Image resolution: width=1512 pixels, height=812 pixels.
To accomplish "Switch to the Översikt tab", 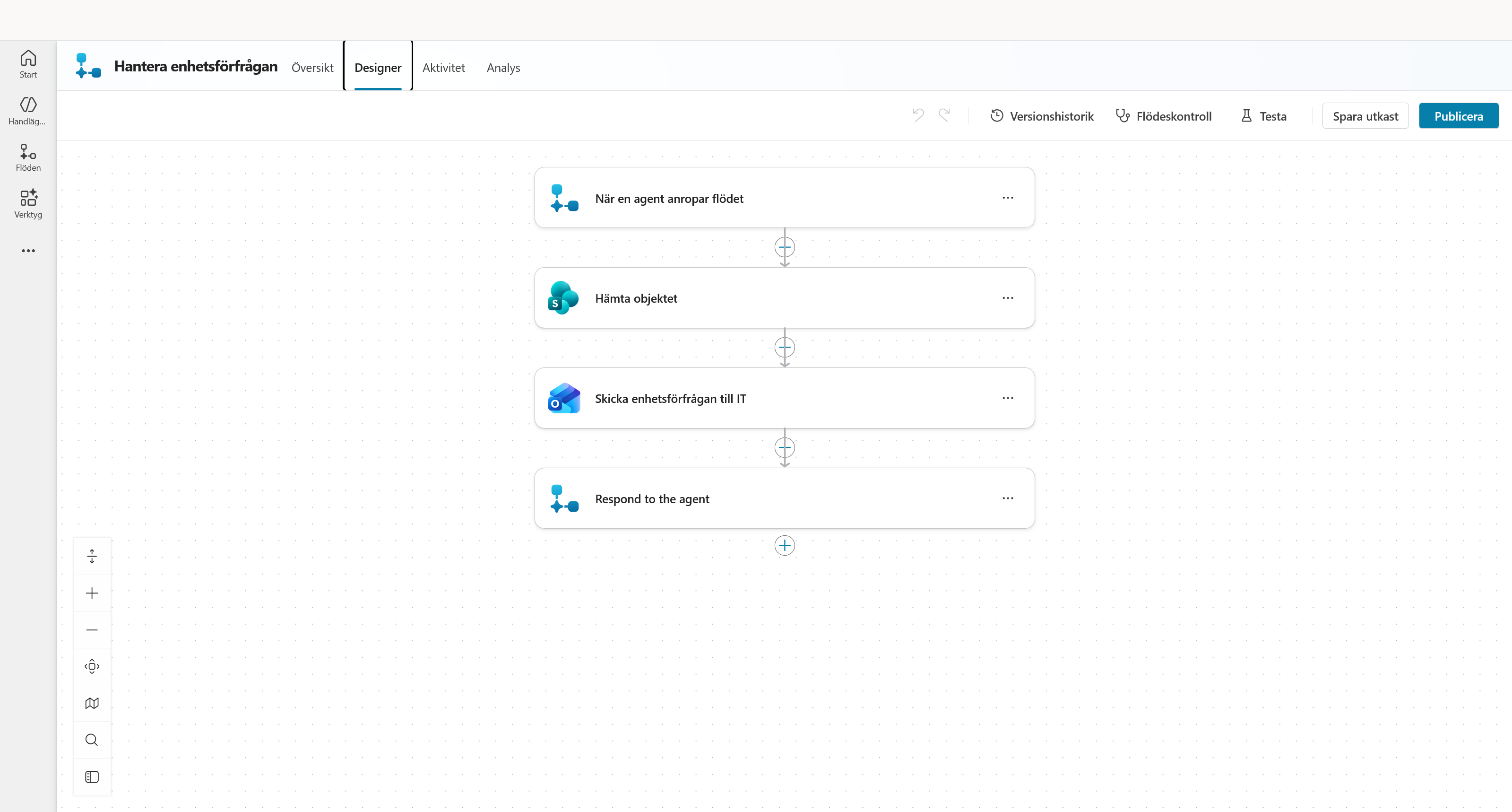I will pyautogui.click(x=312, y=68).
